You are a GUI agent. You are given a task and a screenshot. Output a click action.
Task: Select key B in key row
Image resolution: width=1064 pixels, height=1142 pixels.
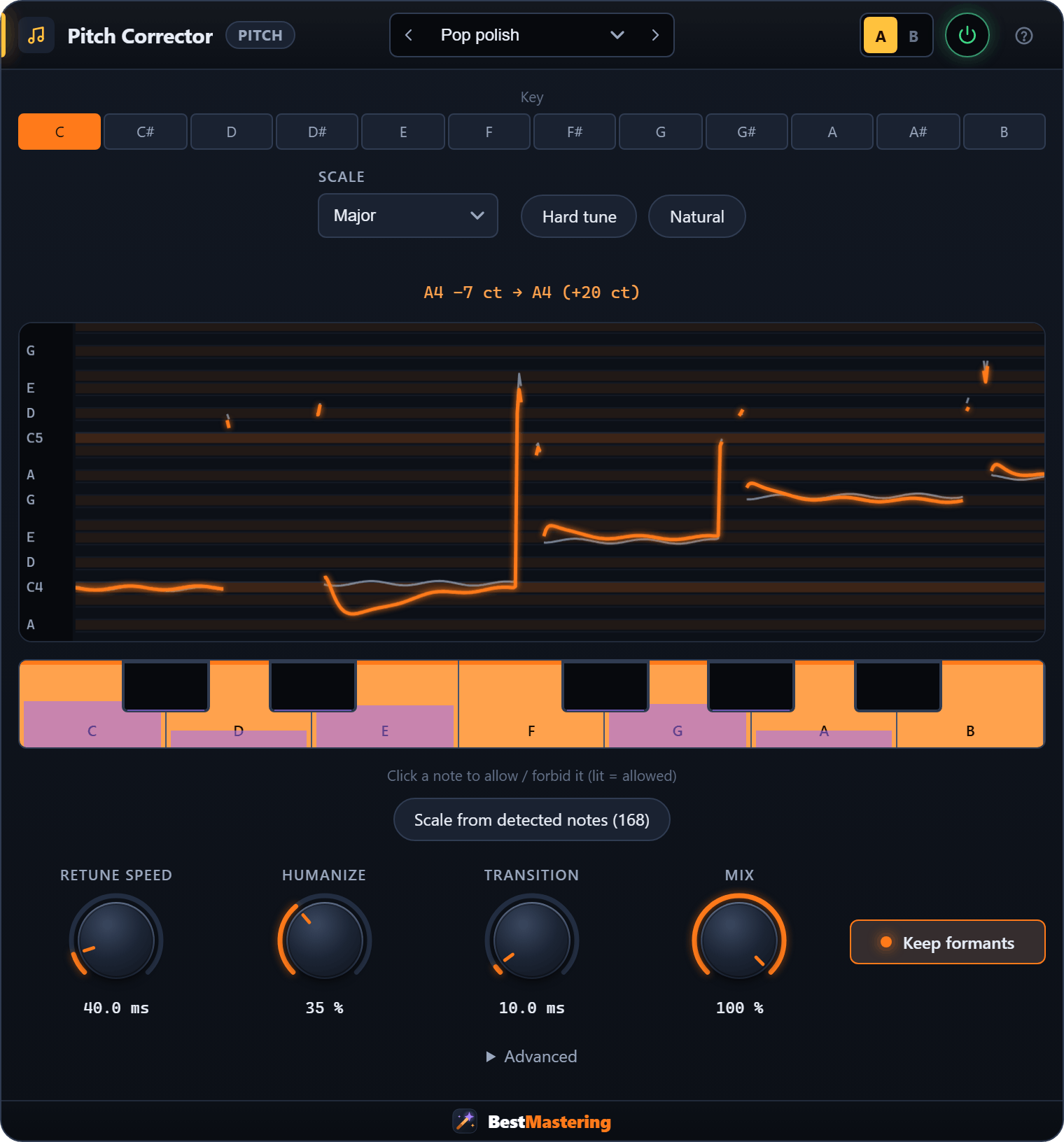(1004, 132)
